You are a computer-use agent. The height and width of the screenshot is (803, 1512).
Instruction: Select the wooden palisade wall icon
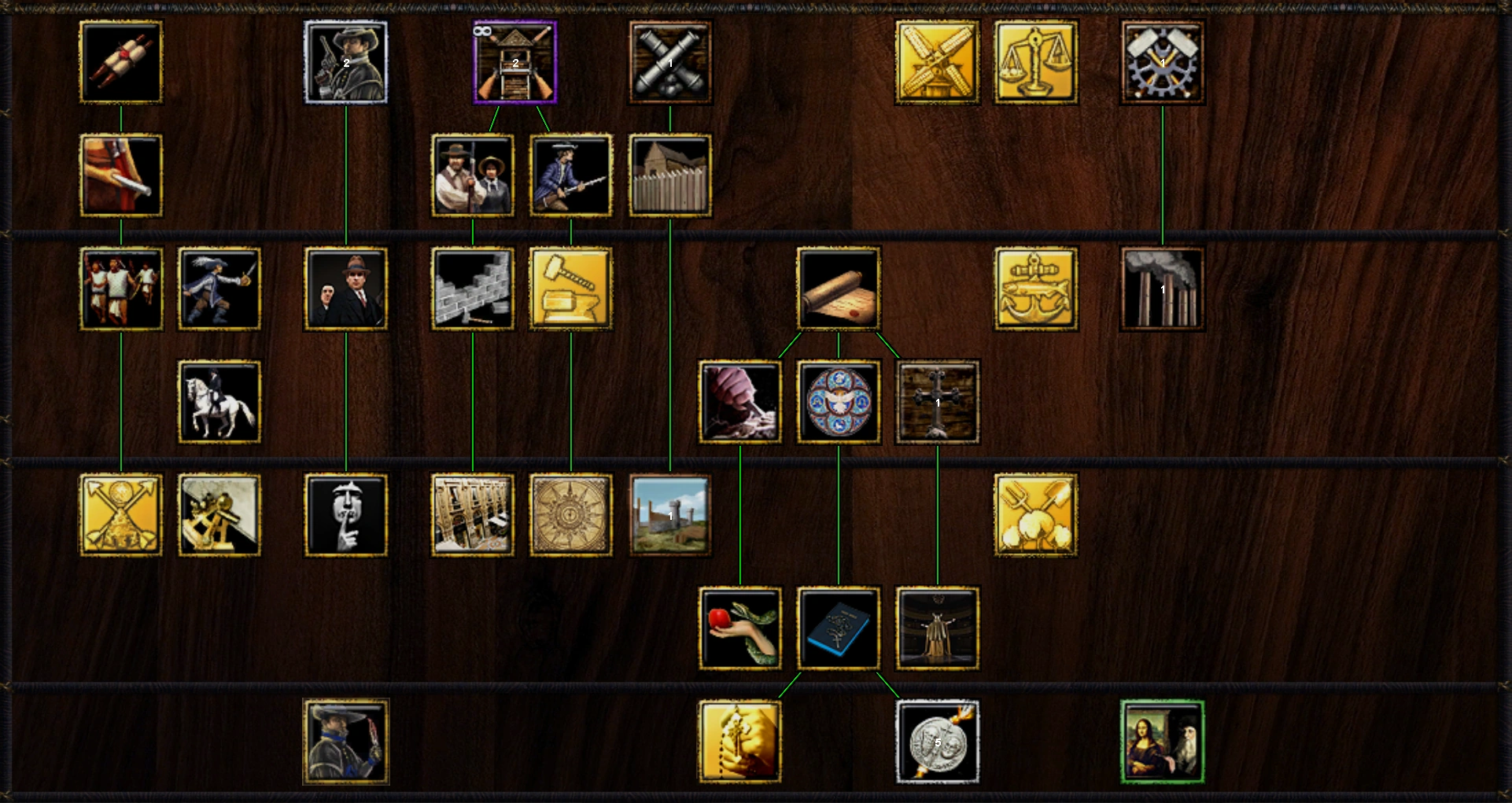tap(670, 175)
